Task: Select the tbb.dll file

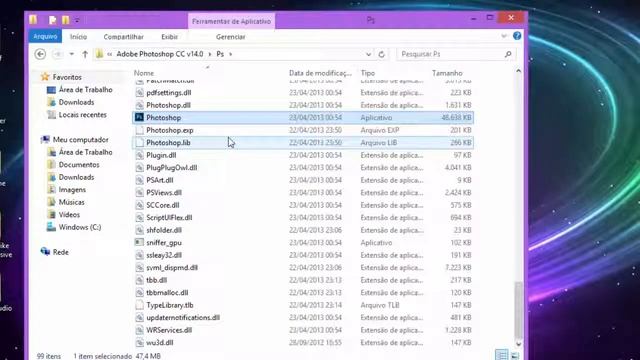Action: tap(156, 280)
